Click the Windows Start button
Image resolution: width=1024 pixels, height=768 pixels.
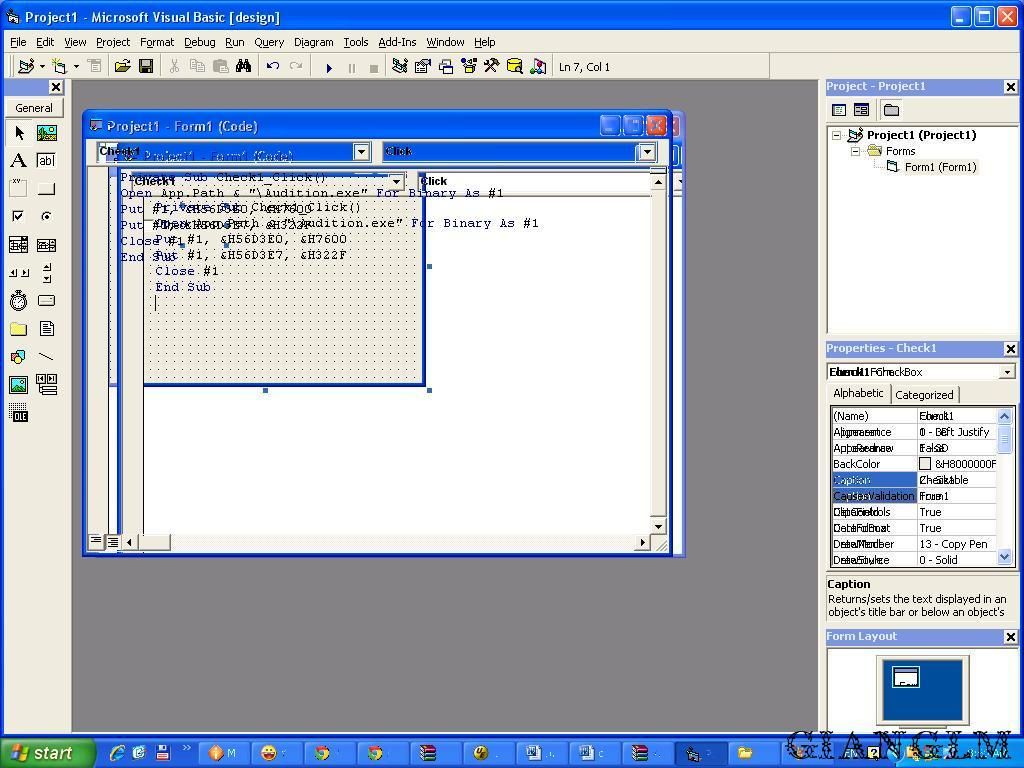click(x=47, y=753)
